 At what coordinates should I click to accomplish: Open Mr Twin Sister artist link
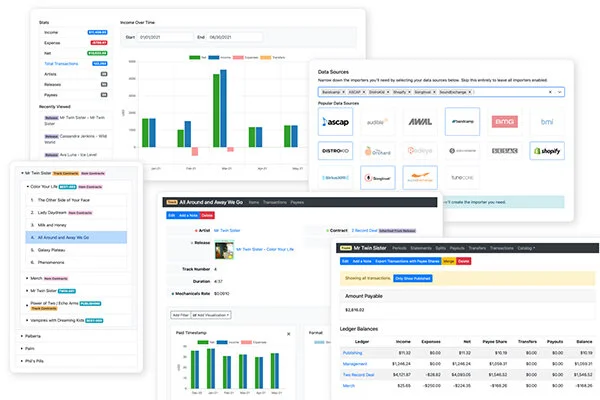click(x=227, y=230)
